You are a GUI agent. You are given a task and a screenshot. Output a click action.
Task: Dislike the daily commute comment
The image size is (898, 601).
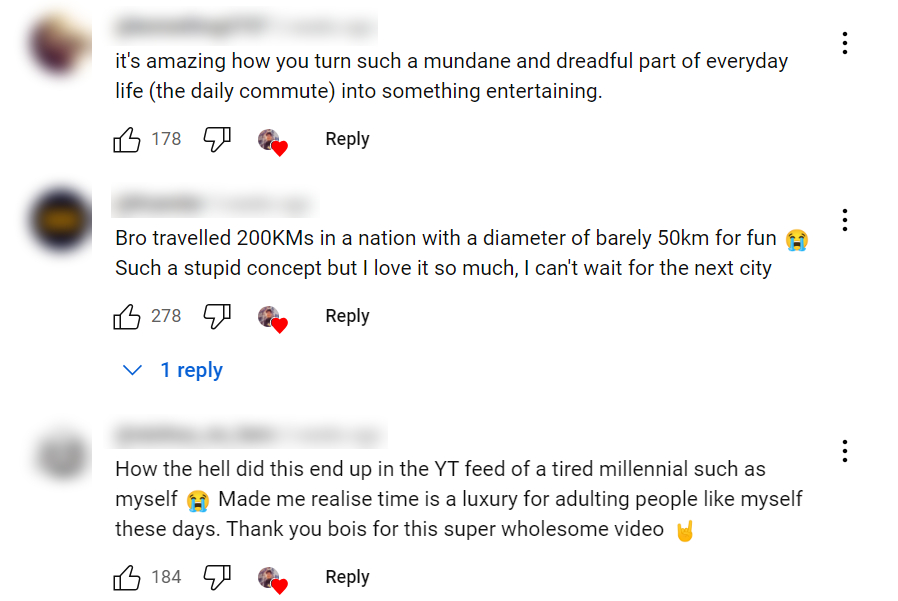pyautogui.click(x=217, y=140)
